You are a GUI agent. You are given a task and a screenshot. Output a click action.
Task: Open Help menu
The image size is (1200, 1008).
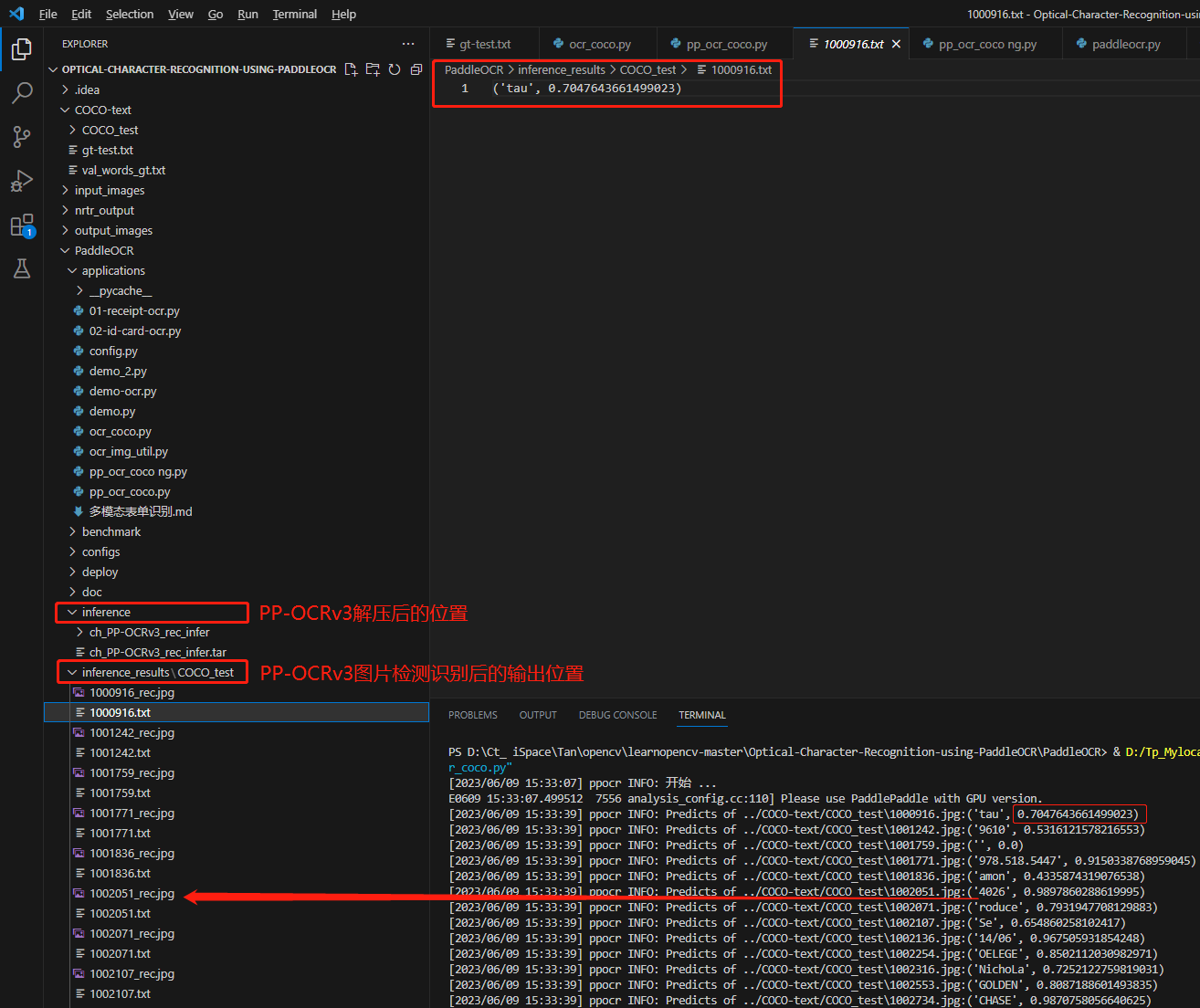click(x=343, y=14)
